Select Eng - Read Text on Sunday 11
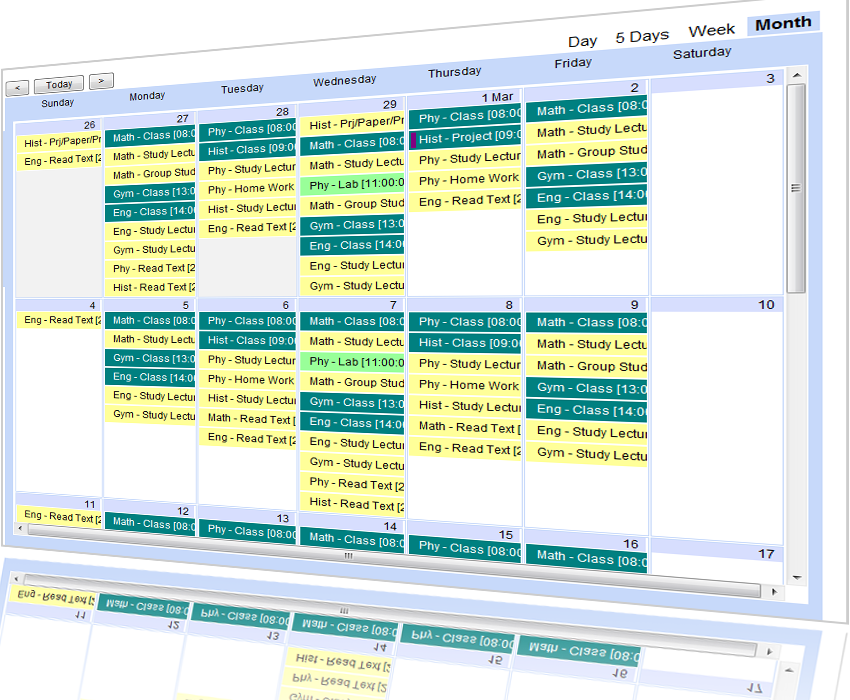The height and width of the screenshot is (700, 850). point(60,516)
